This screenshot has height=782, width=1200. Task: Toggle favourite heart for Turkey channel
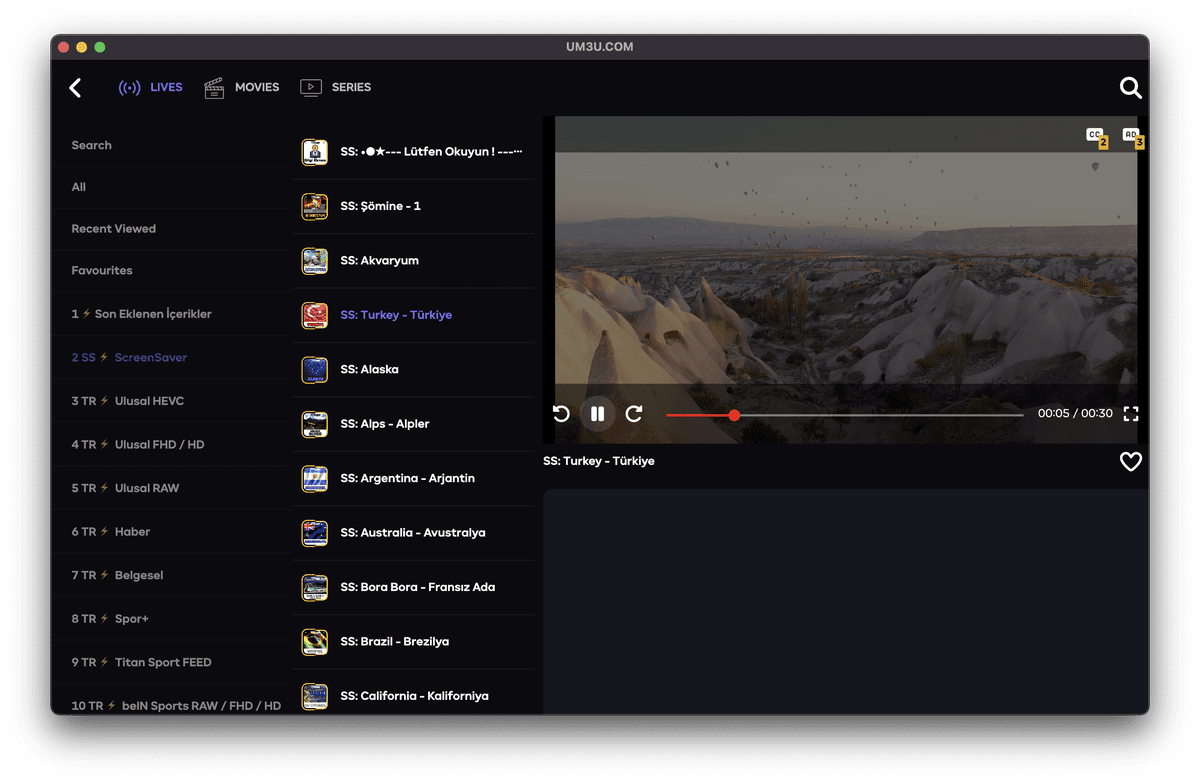click(1130, 462)
